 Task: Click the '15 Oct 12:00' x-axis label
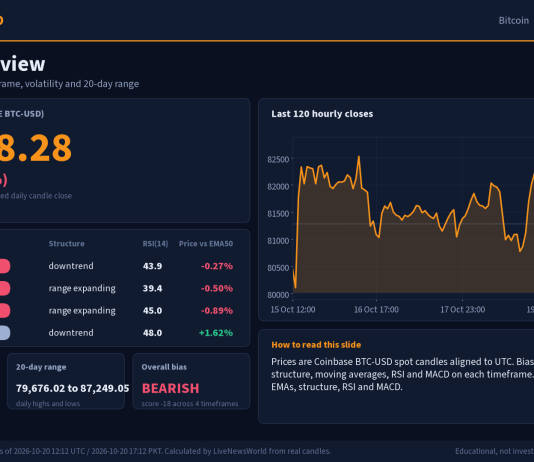(x=293, y=309)
